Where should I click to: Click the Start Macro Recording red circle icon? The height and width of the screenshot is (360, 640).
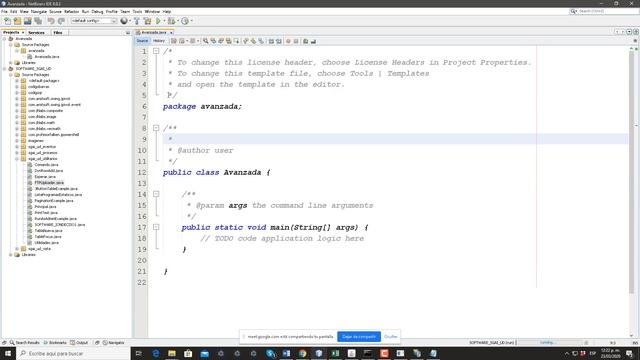pyautogui.click(x=288, y=41)
